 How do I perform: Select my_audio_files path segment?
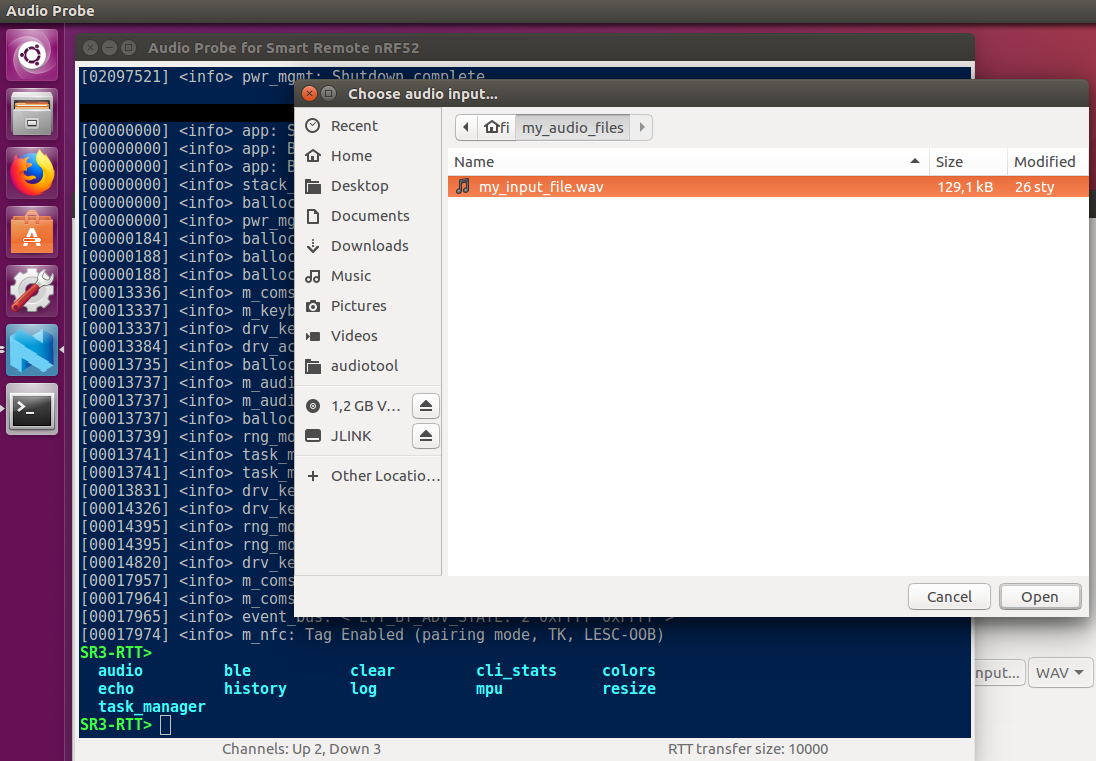[572, 127]
